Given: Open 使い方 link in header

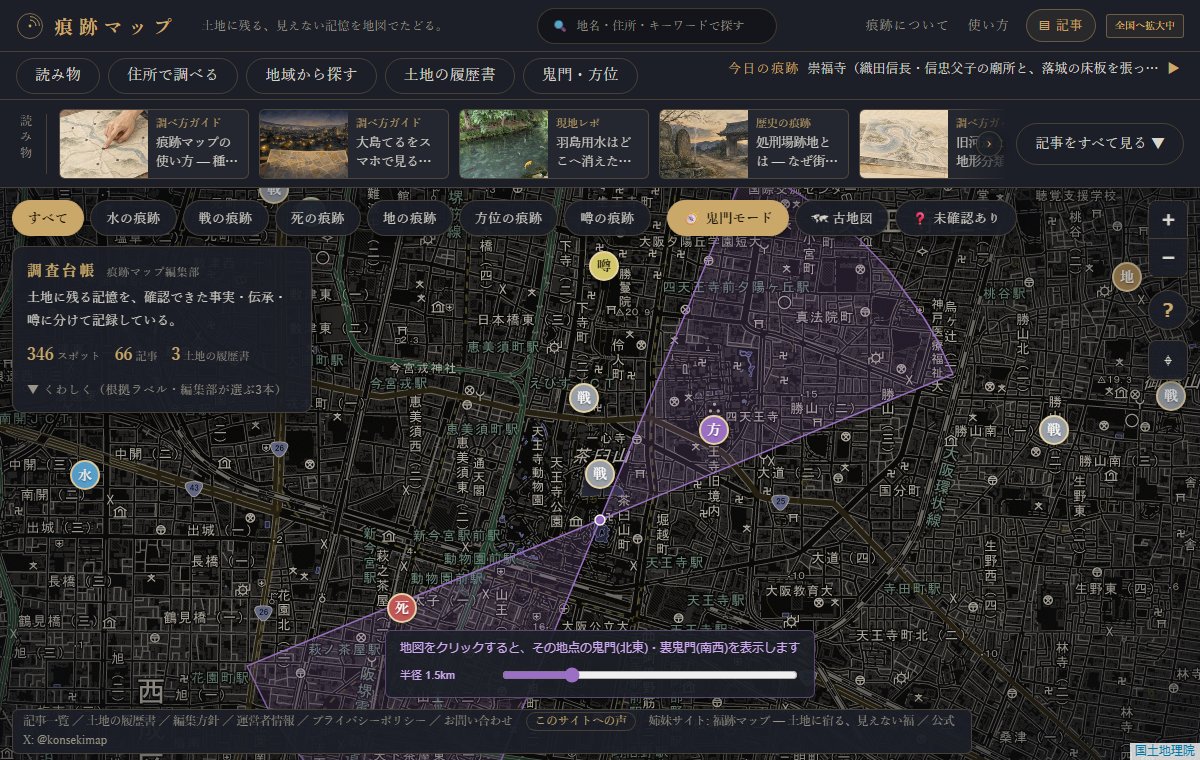Looking at the screenshot, I should click(988, 26).
